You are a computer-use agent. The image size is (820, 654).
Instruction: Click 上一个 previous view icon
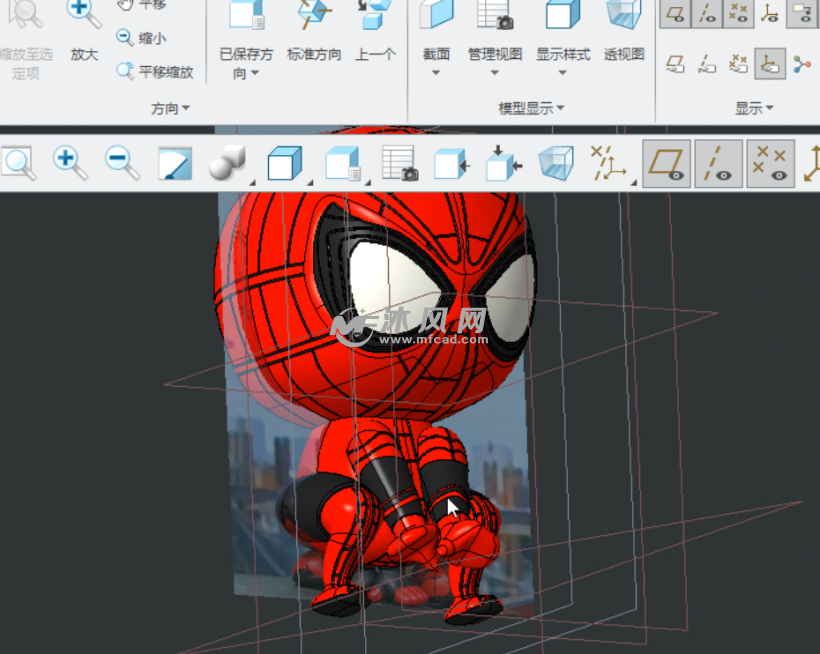374,15
